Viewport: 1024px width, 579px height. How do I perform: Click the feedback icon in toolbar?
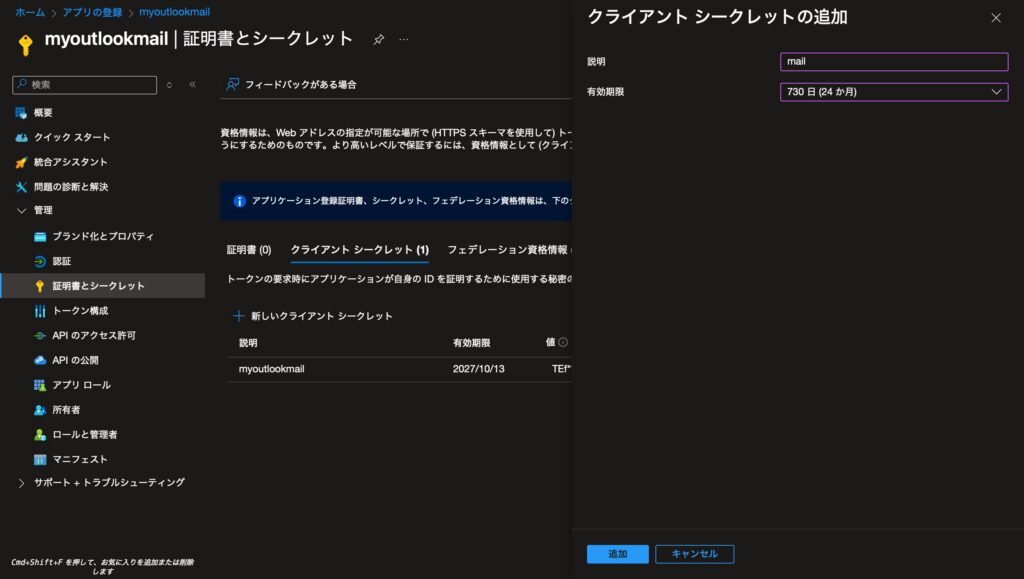[232, 85]
